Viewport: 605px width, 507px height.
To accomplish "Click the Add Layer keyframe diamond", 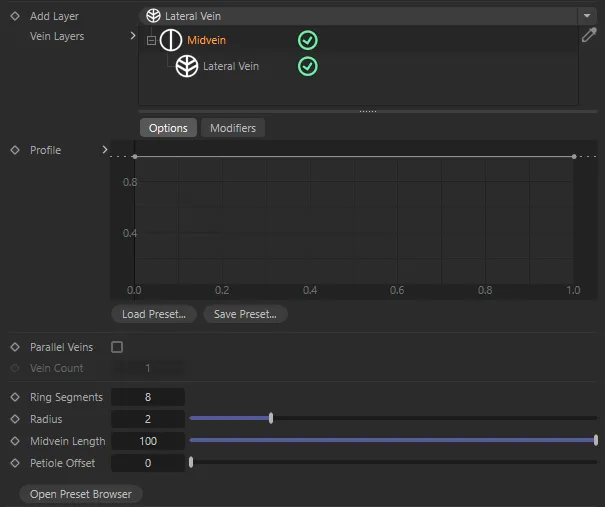I will point(15,17).
